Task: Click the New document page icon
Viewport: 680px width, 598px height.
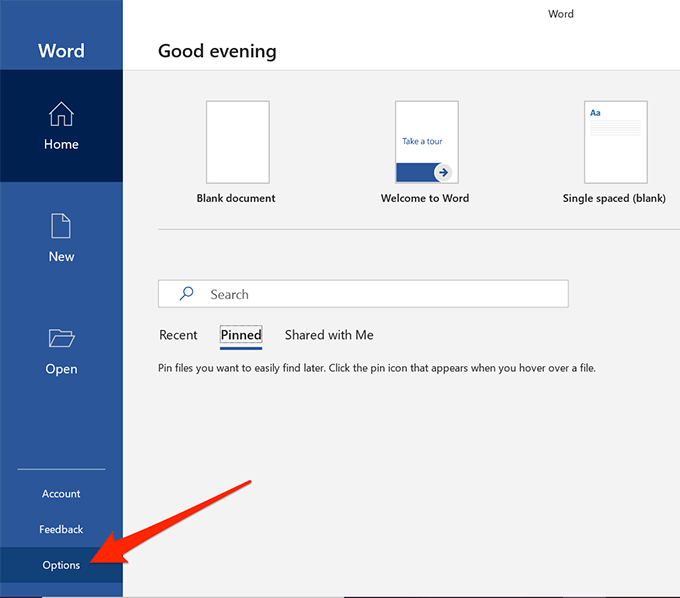Action: click(x=61, y=226)
